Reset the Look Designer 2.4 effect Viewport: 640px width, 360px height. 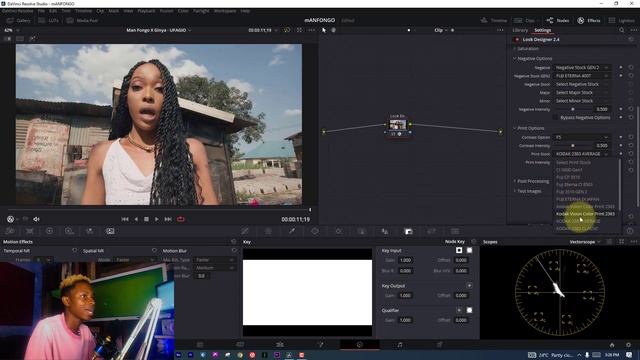click(631, 40)
